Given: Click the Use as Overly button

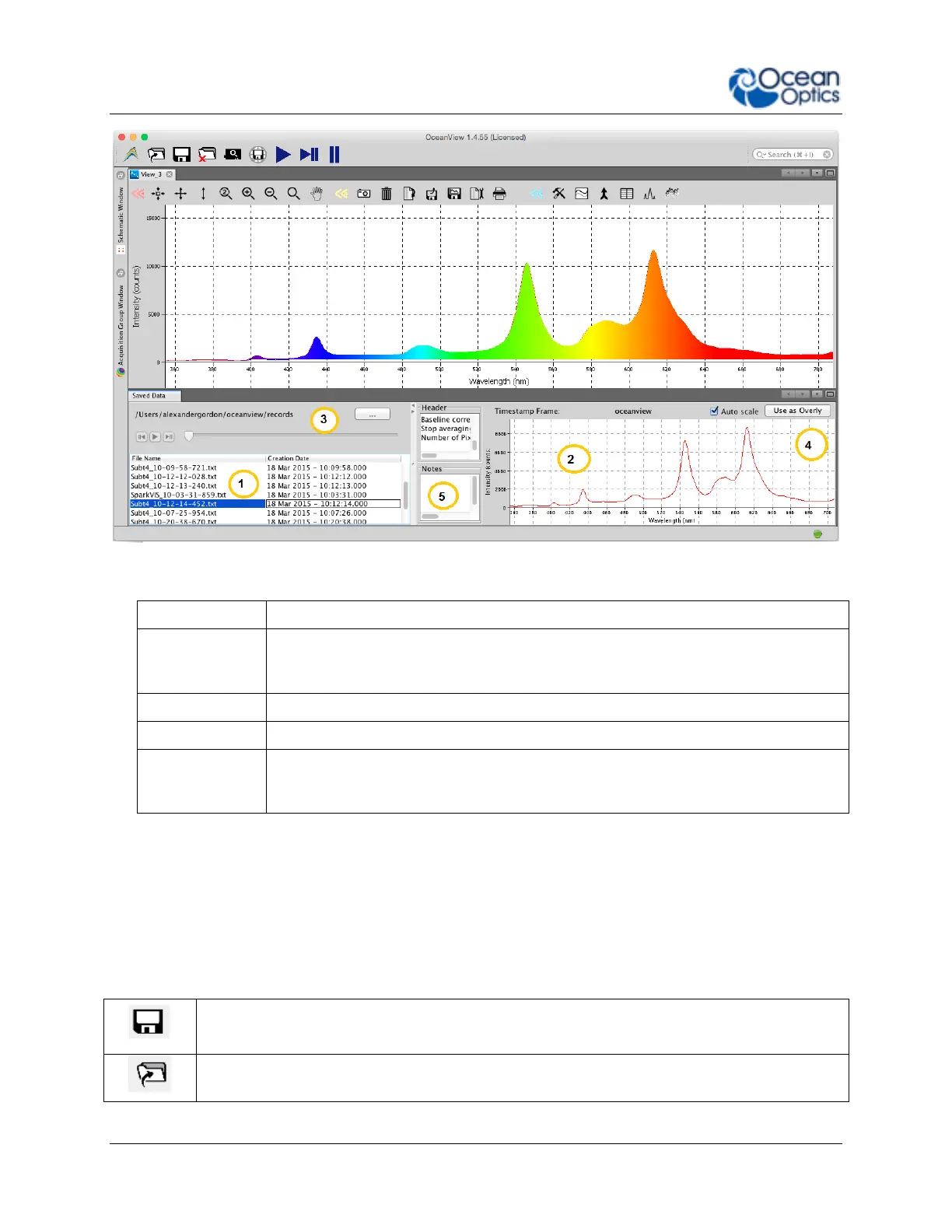Looking at the screenshot, I should pos(797,411).
